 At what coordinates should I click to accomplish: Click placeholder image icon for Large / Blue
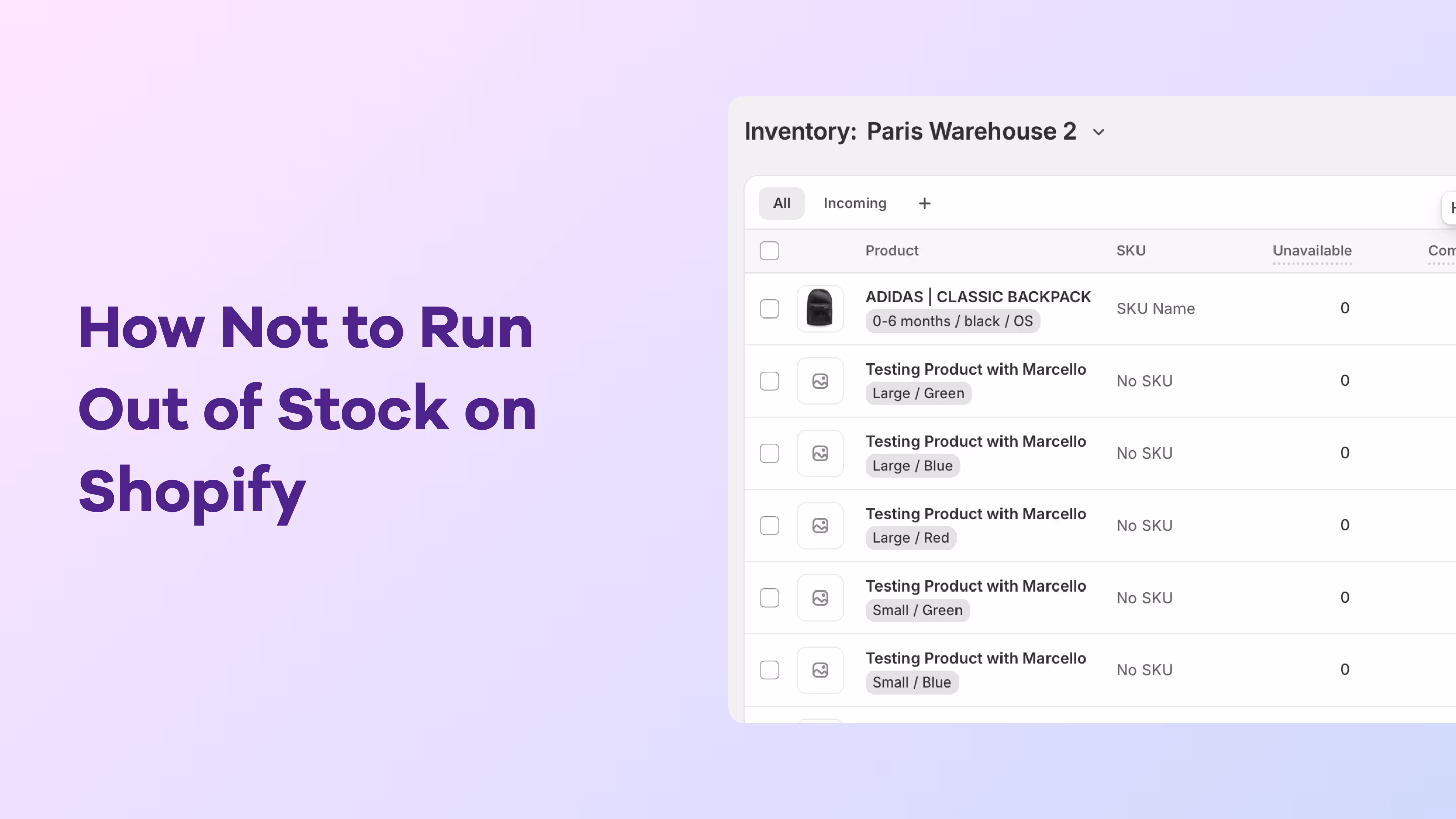click(x=820, y=453)
